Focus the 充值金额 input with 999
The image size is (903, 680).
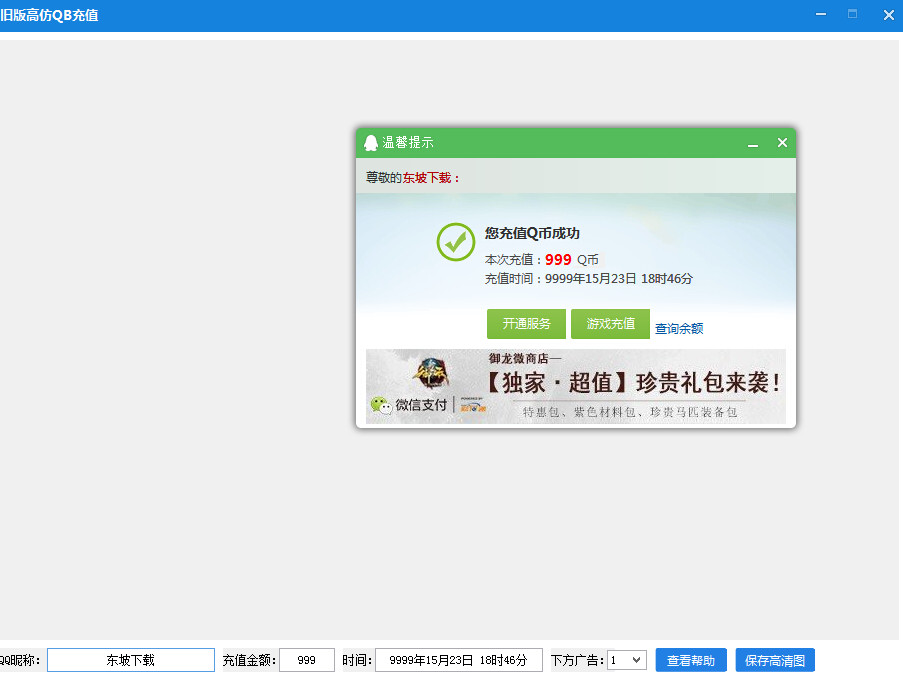[x=307, y=660]
